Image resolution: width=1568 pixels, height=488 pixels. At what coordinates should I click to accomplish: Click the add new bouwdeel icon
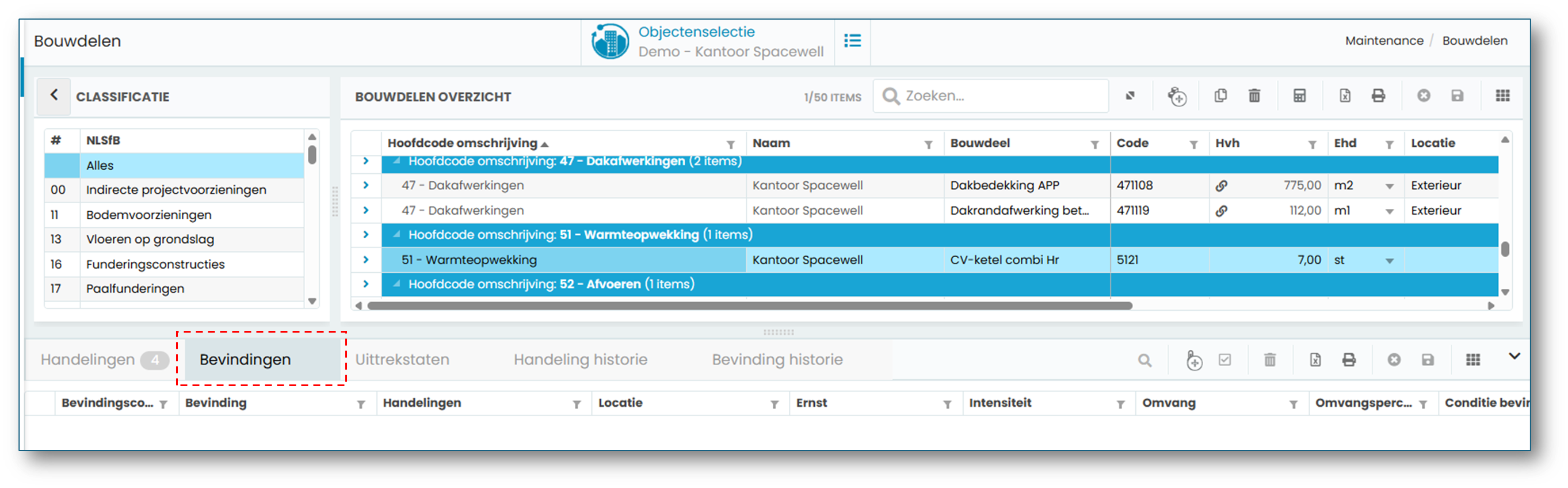(1177, 96)
